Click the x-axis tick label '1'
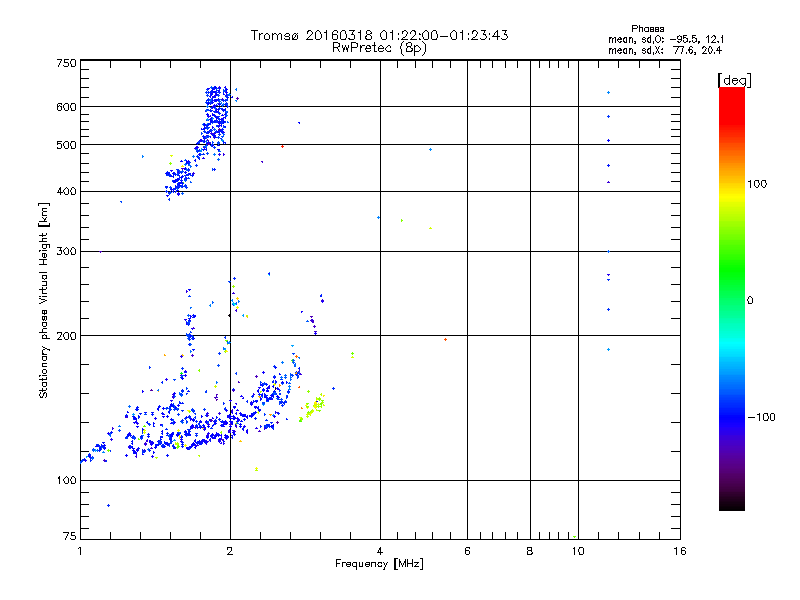The width and height of the screenshot is (800, 600). coord(80,551)
